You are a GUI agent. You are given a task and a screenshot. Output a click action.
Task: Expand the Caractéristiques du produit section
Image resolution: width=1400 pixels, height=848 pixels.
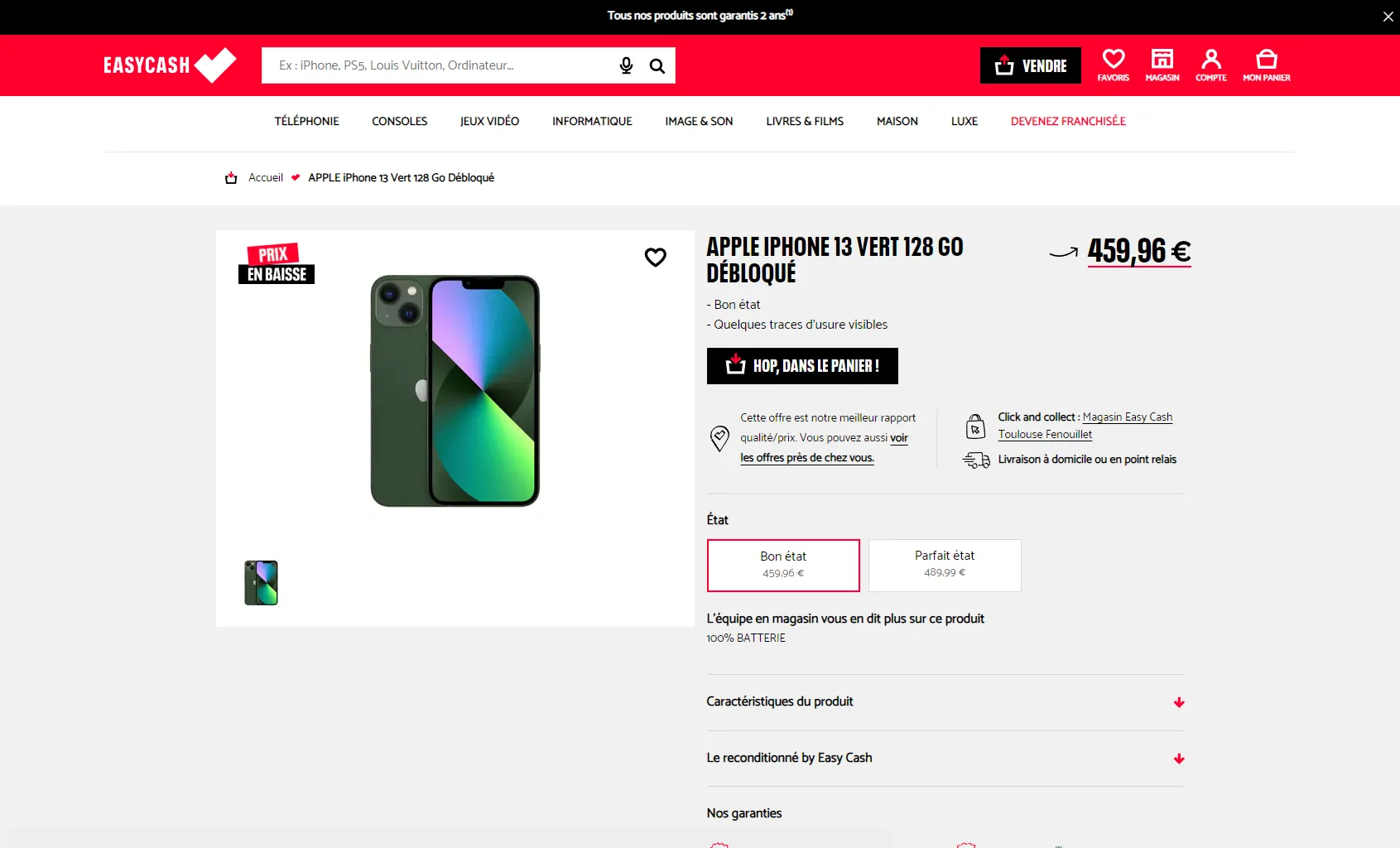click(944, 701)
